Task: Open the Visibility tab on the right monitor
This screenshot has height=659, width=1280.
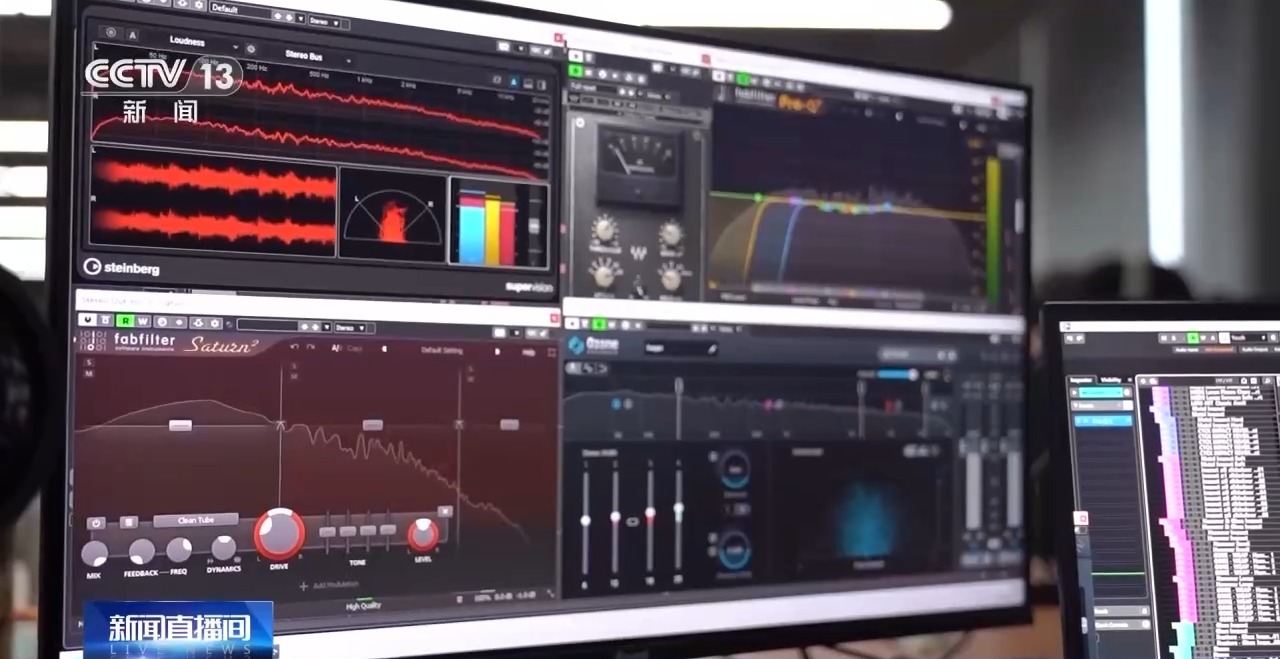Action: tap(1110, 379)
